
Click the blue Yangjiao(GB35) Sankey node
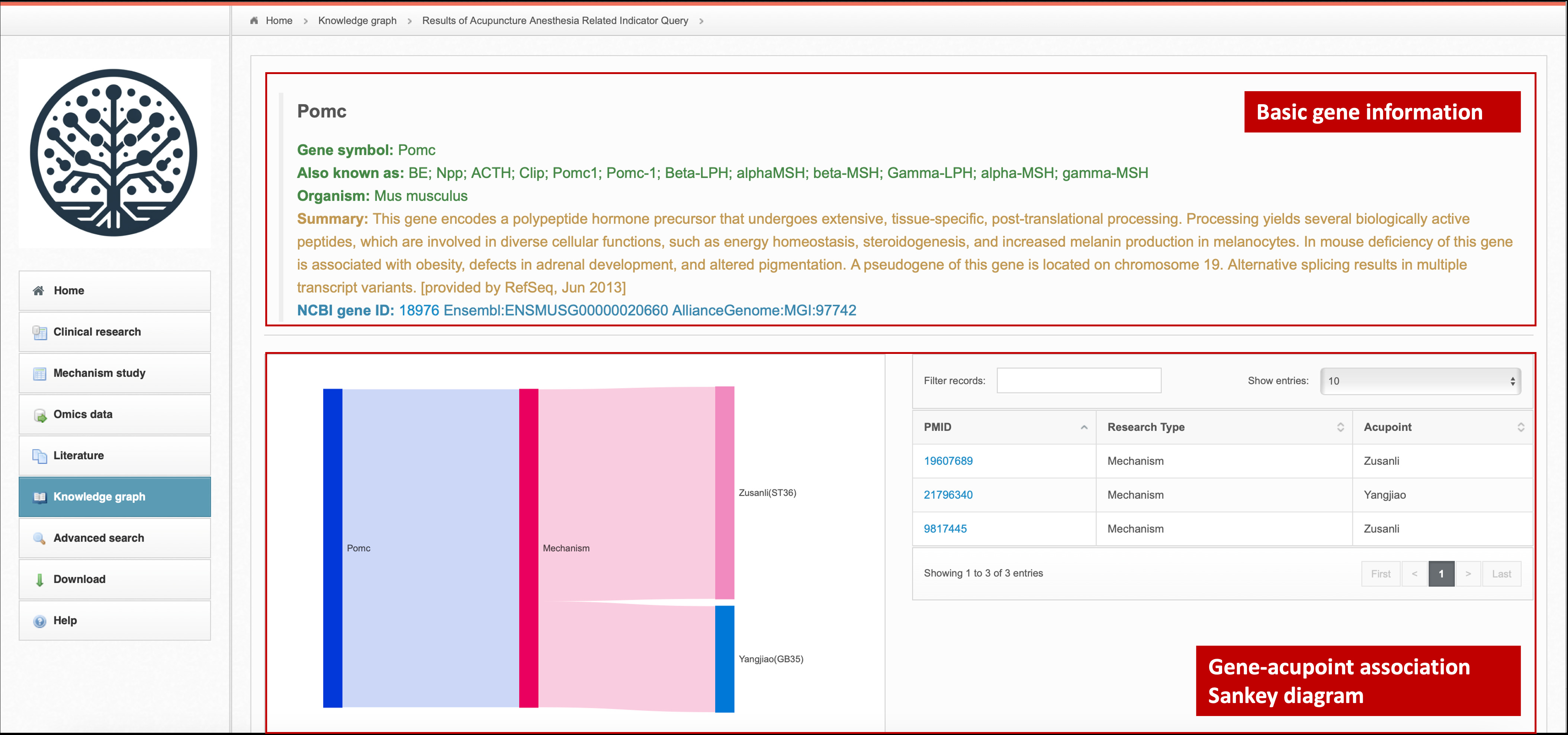tap(724, 659)
